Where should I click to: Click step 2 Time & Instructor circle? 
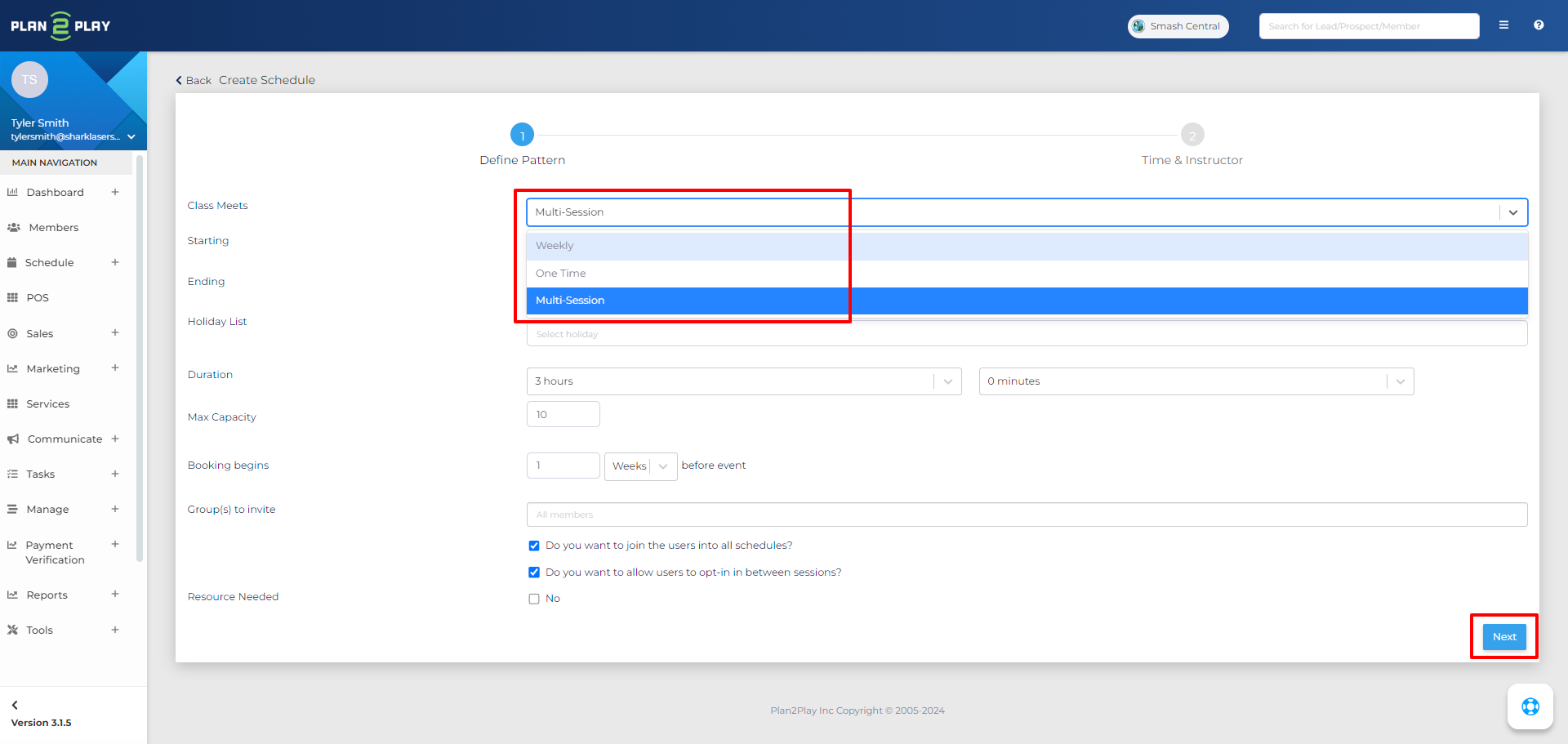1192,135
